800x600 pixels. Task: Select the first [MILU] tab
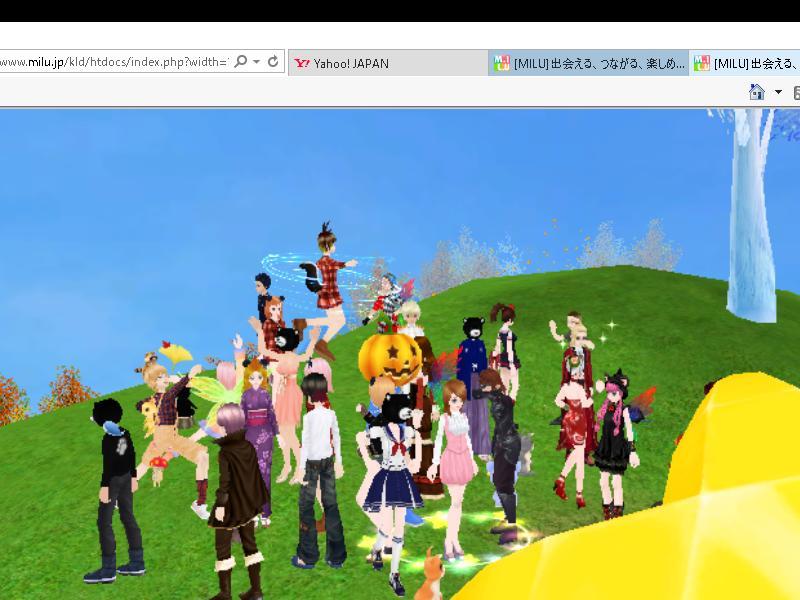coord(589,63)
